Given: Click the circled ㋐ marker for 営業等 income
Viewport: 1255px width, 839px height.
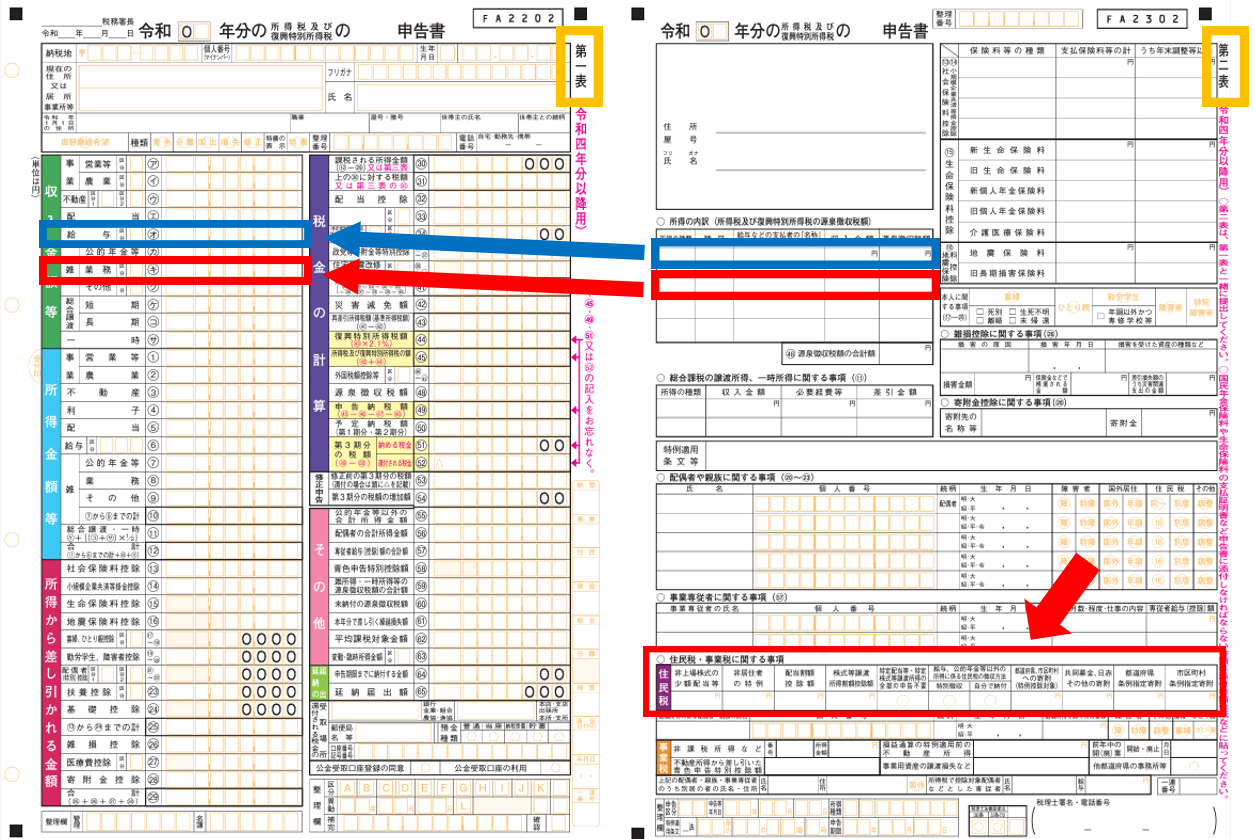Looking at the screenshot, I should click(154, 164).
